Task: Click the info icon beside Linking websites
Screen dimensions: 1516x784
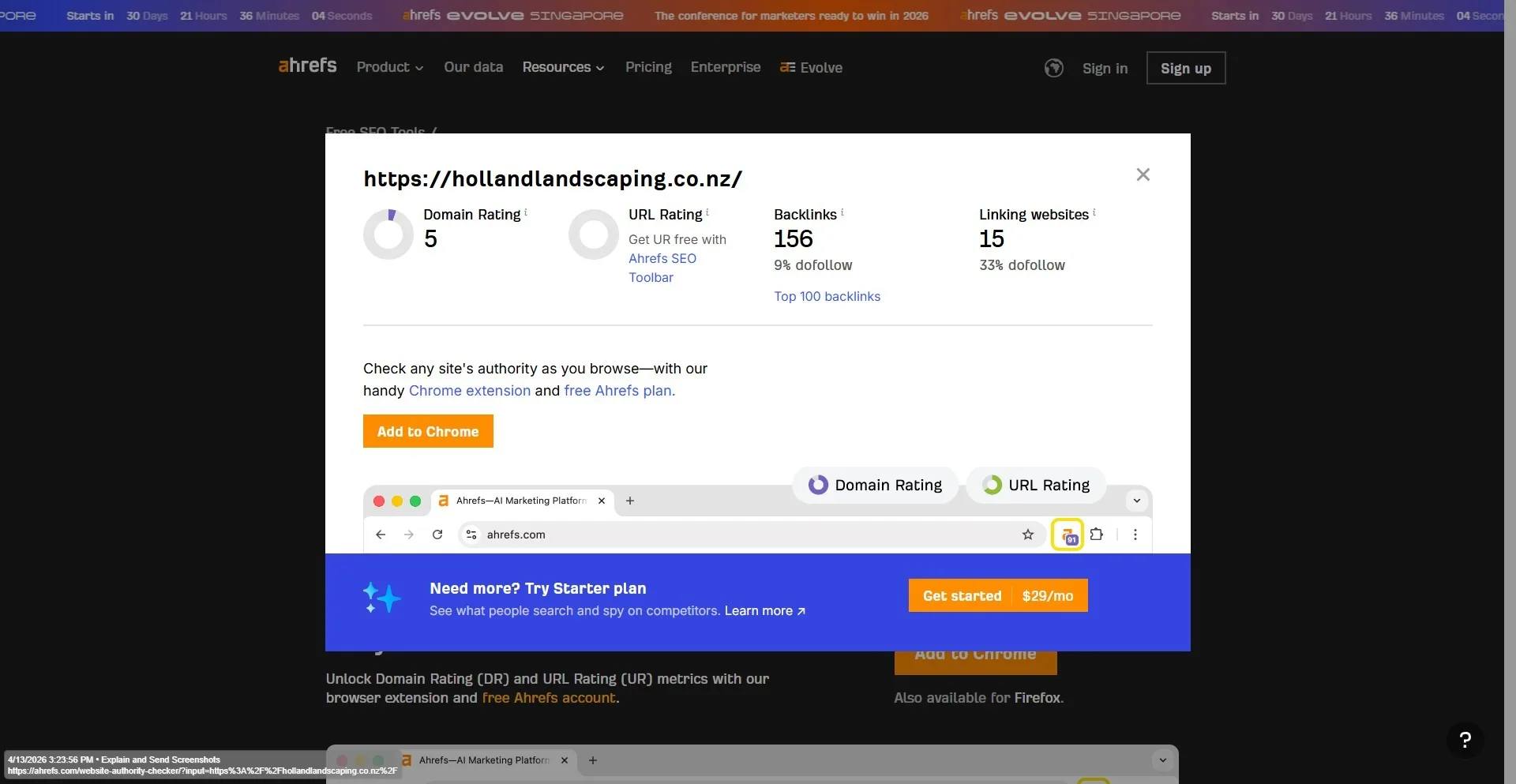Action: click(1094, 212)
